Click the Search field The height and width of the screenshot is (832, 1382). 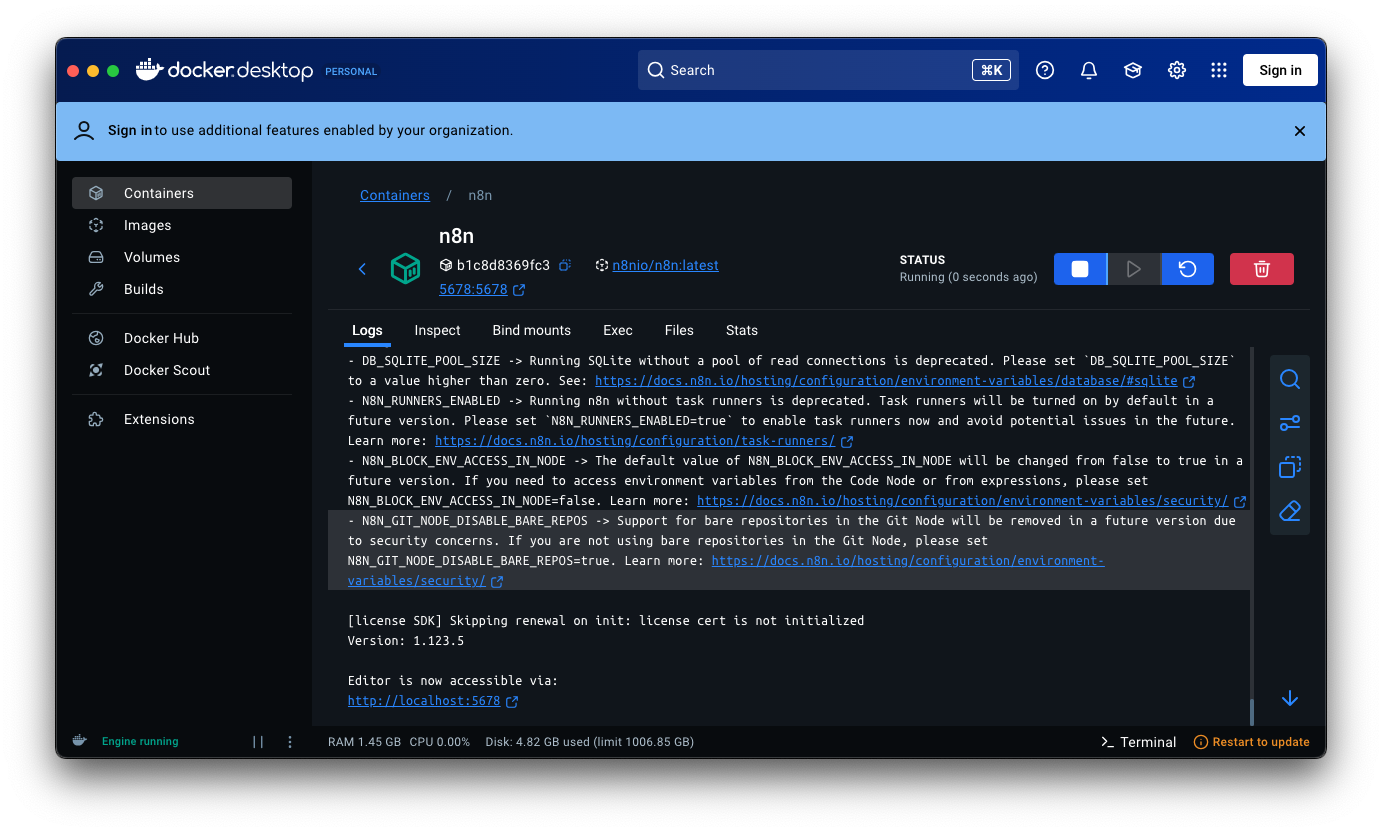click(x=828, y=70)
